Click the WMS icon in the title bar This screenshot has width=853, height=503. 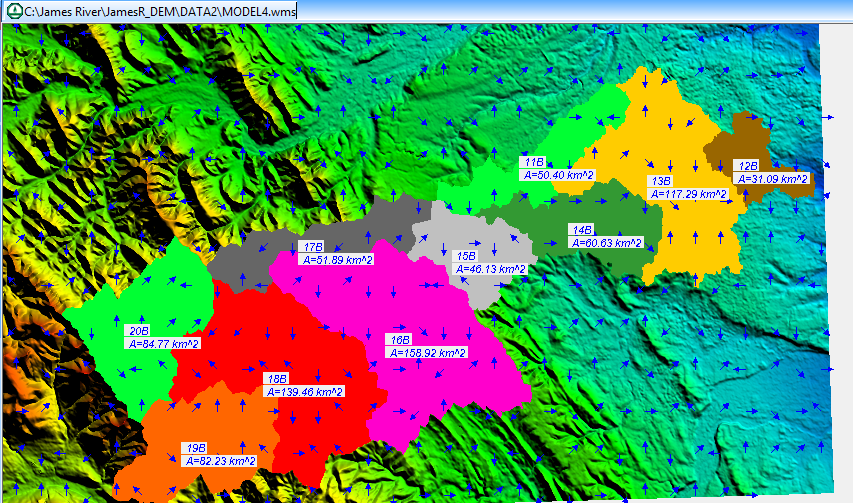point(13,10)
